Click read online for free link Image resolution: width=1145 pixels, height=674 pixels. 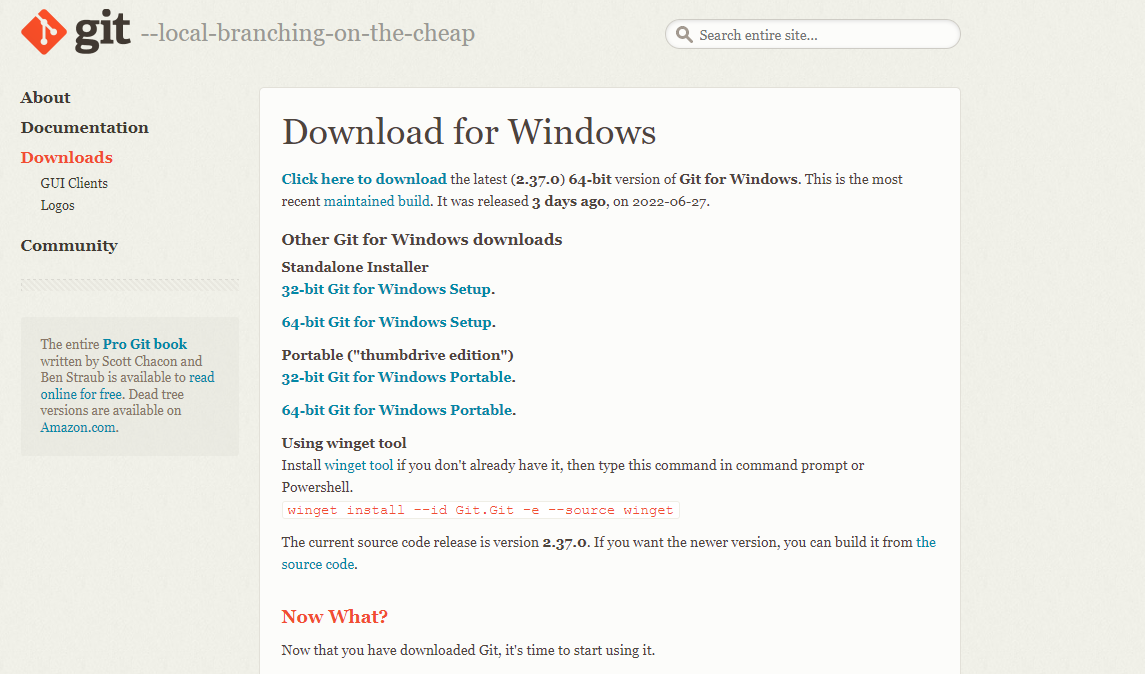point(128,386)
